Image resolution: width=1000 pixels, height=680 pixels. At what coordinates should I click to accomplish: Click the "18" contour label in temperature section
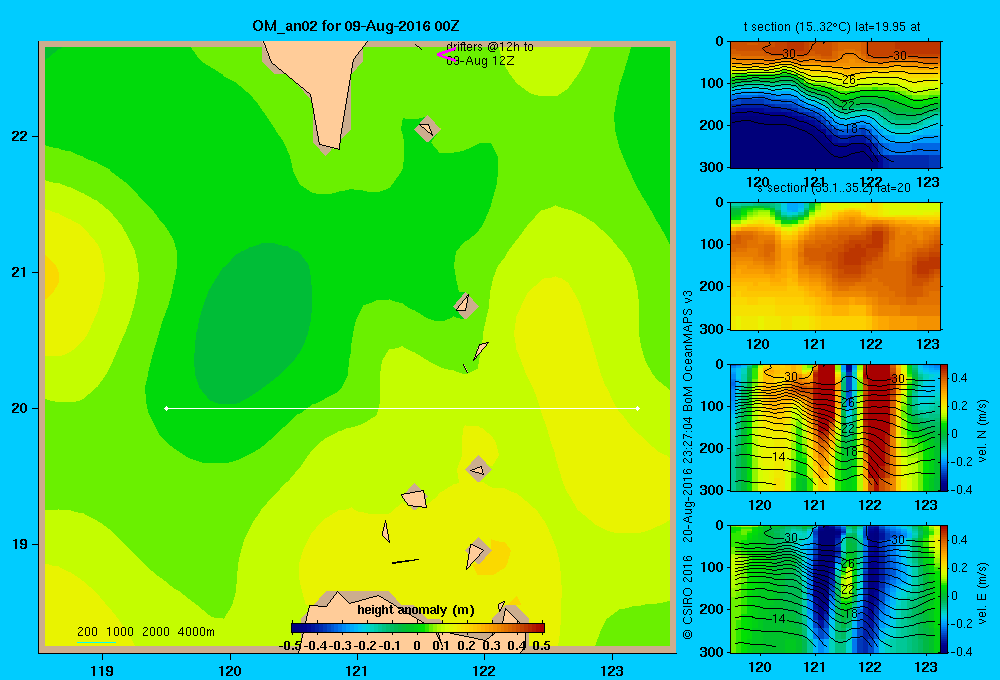tap(851, 129)
